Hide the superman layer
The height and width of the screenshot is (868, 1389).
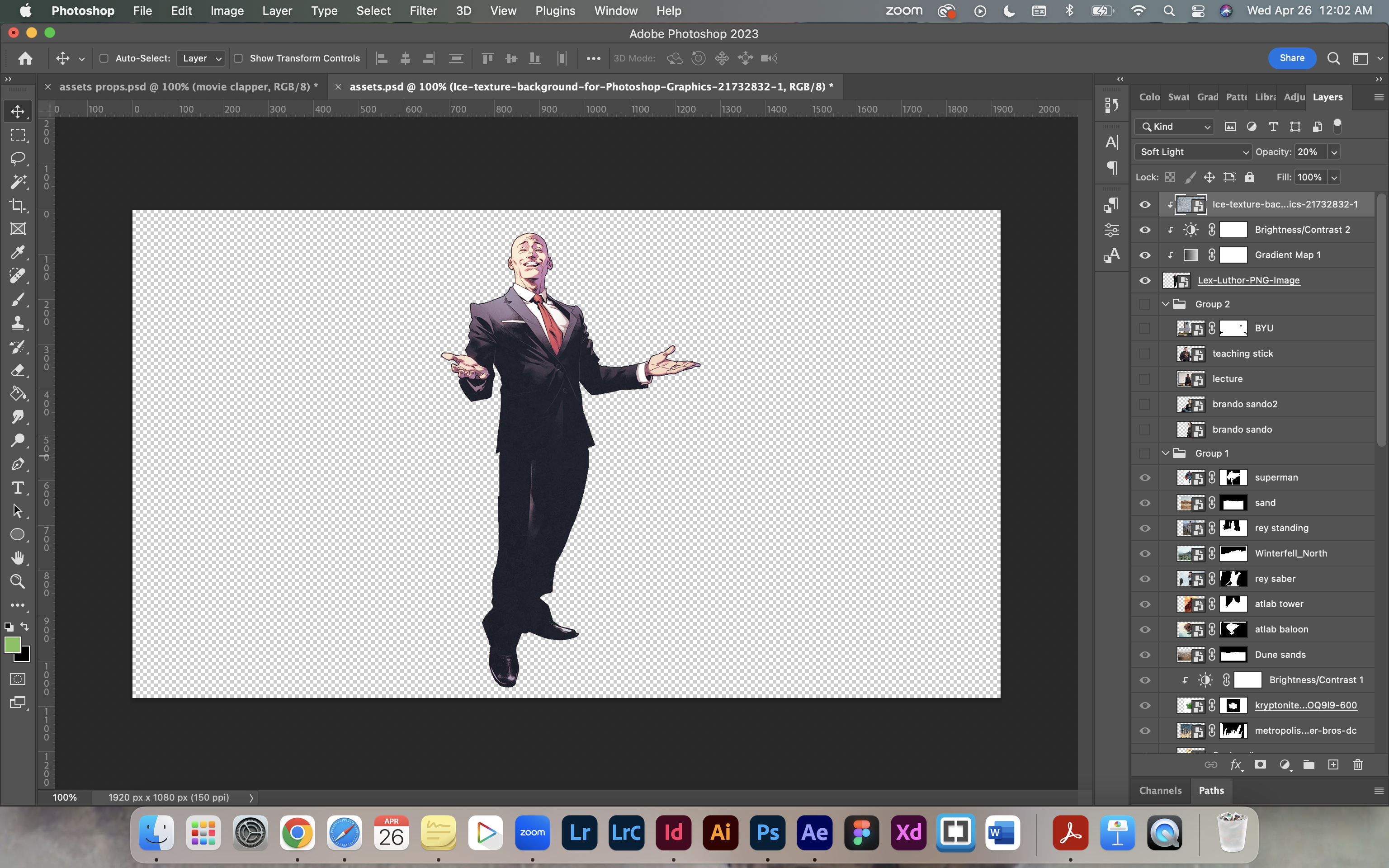coord(1144,478)
